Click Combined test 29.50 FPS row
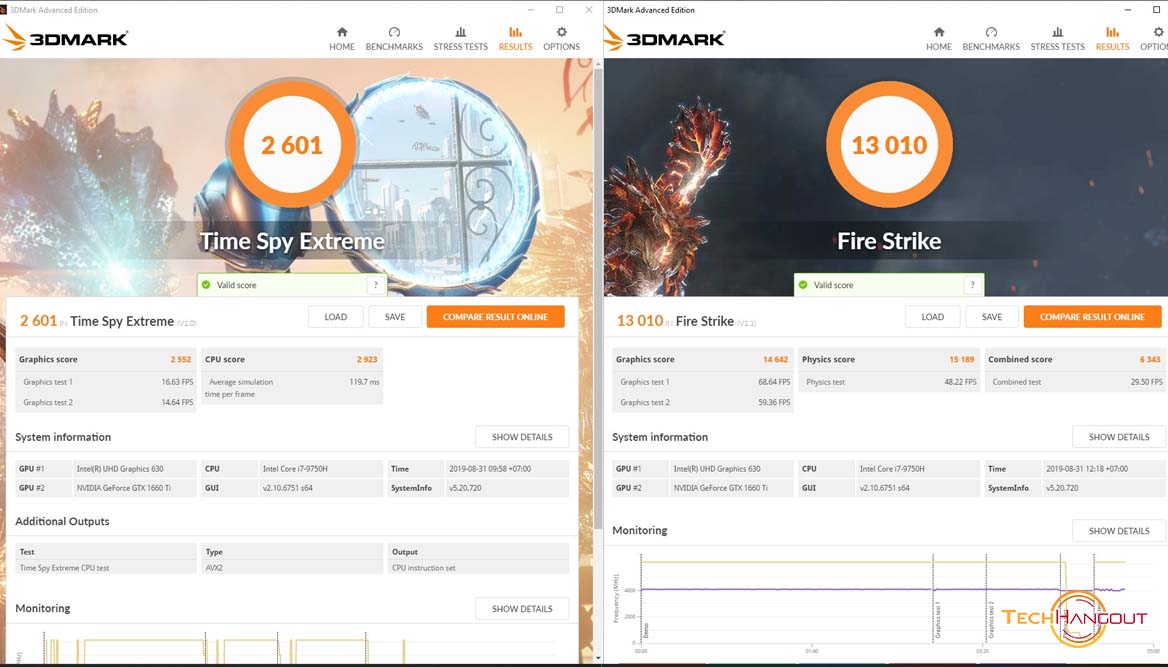1168x667 pixels. click(x=1075, y=382)
